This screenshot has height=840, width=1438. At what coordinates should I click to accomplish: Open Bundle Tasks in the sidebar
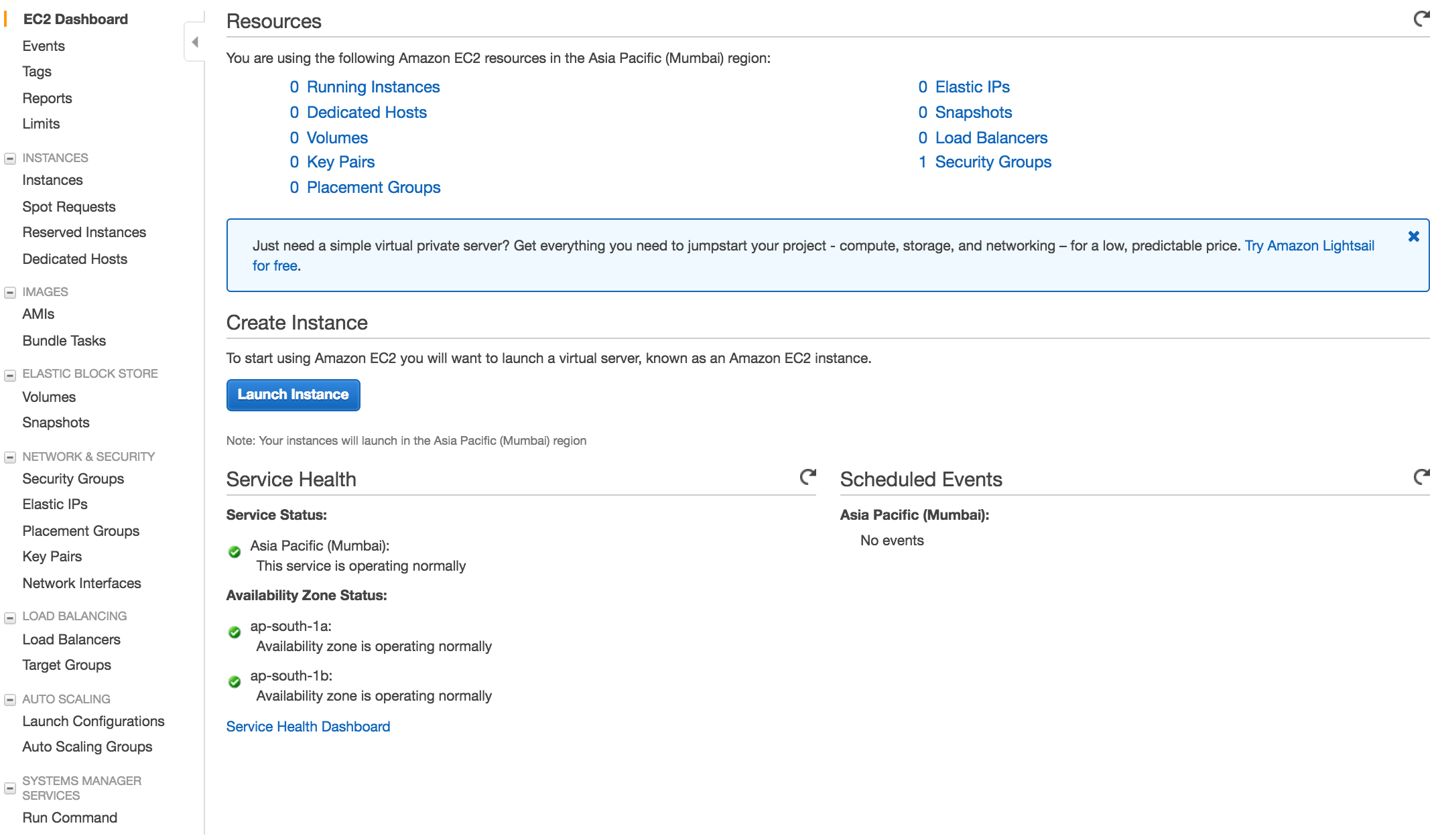[x=64, y=341]
